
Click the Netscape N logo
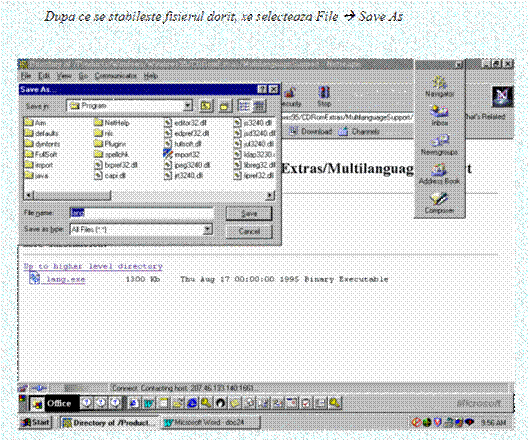tap(502, 97)
